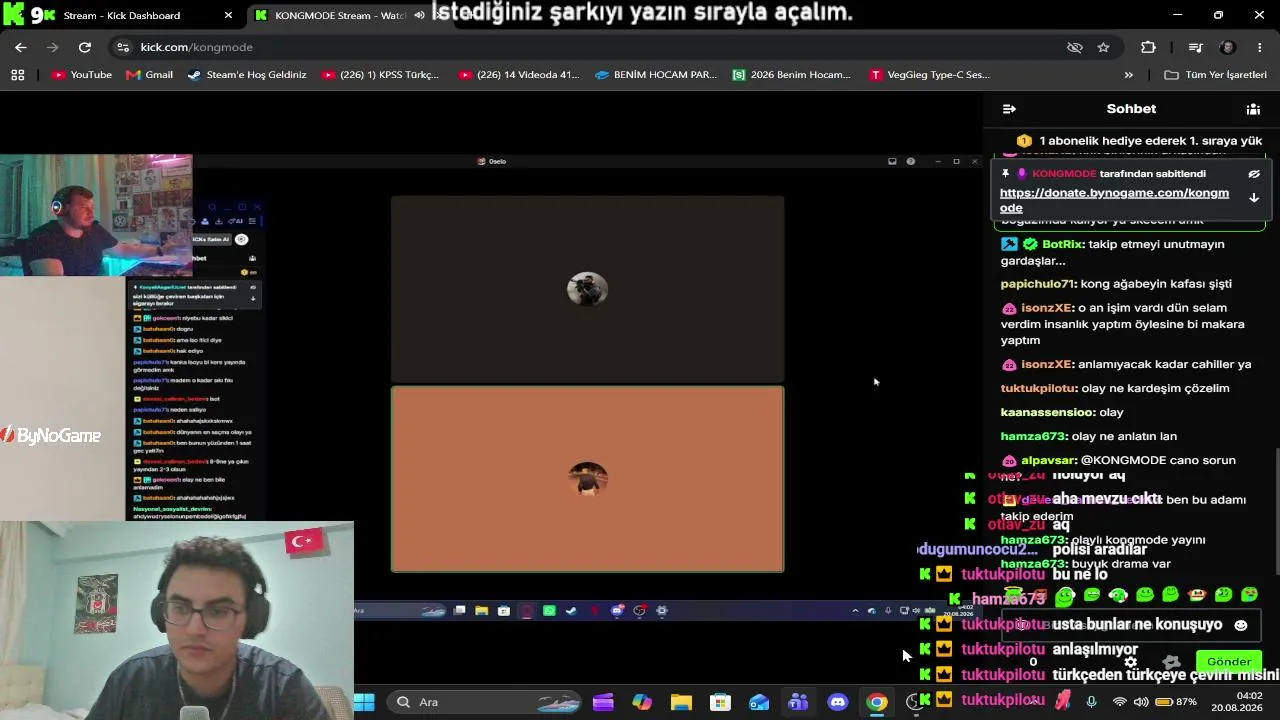Click the tab audio speaker icon on KONGMODE tab

point(420,15)
